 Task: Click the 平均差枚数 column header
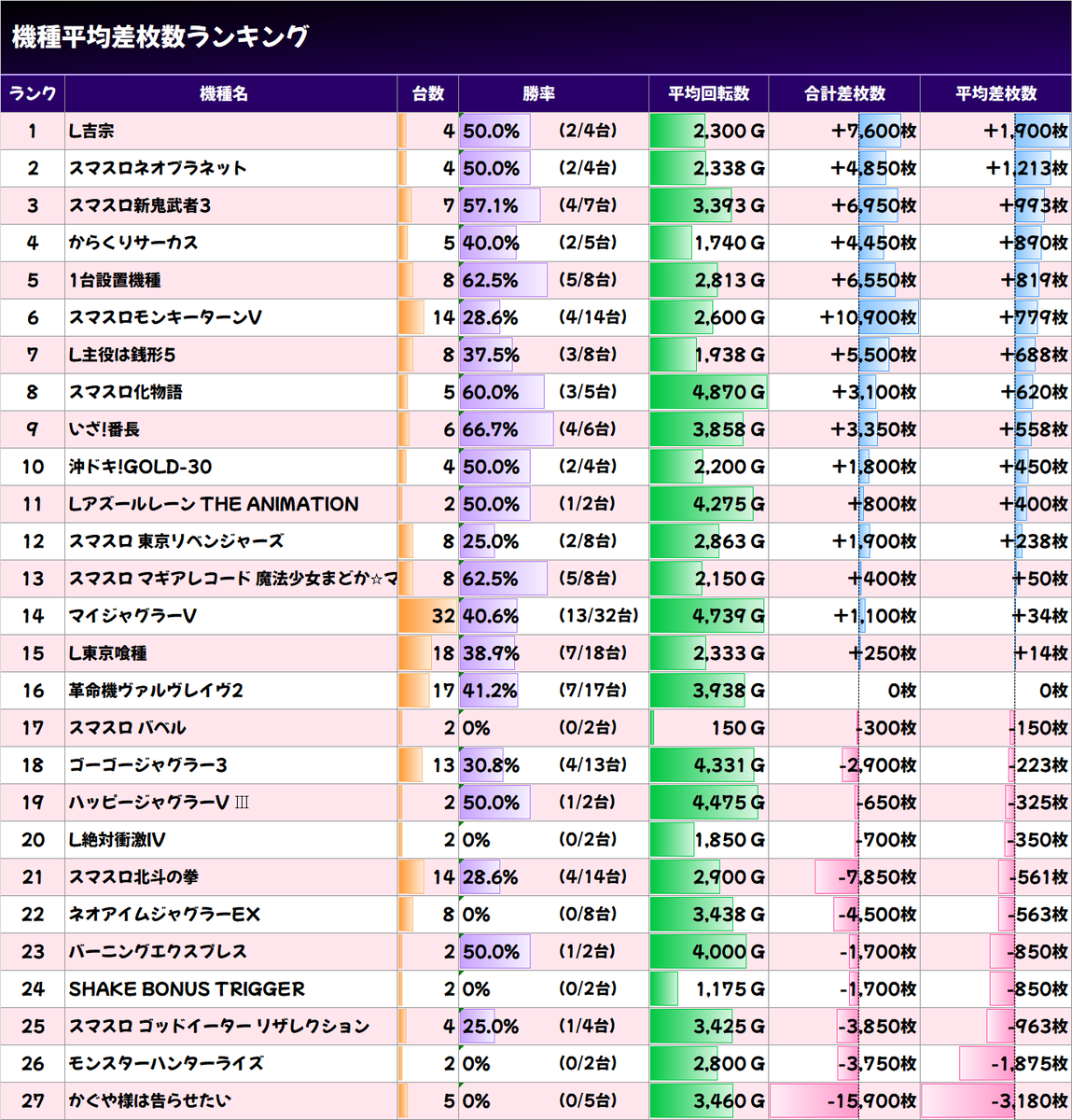coord(995,93)
